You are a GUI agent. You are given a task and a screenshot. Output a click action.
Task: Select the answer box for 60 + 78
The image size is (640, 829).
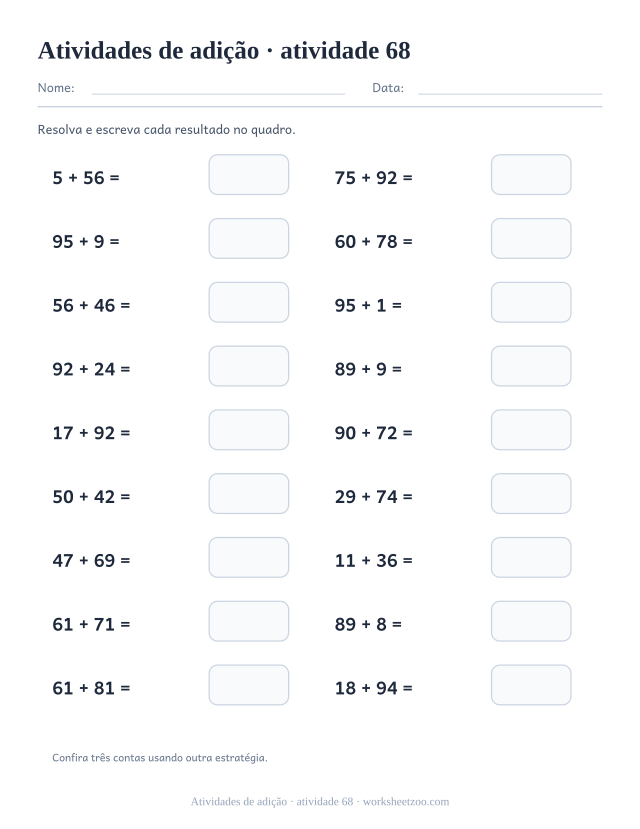tap(531, 238)
